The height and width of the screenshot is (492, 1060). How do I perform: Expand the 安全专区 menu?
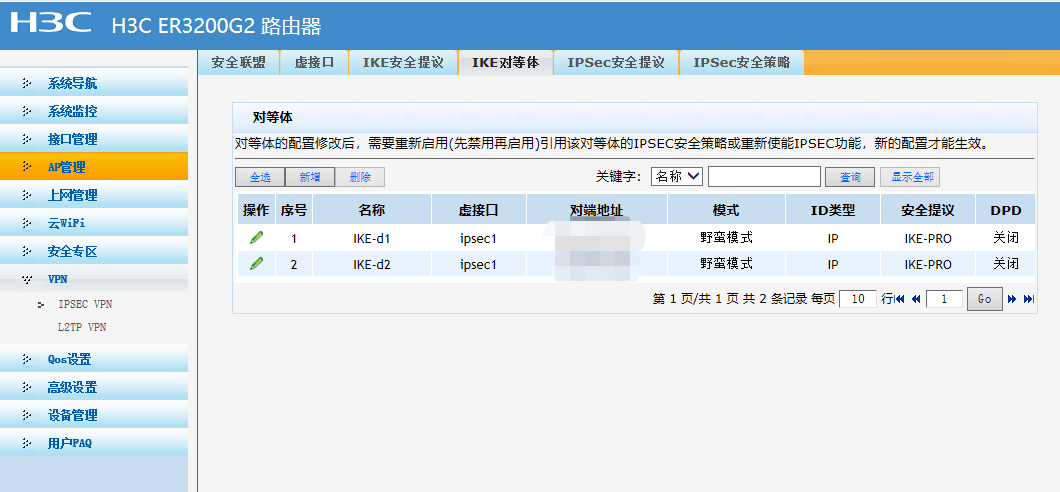94,251
